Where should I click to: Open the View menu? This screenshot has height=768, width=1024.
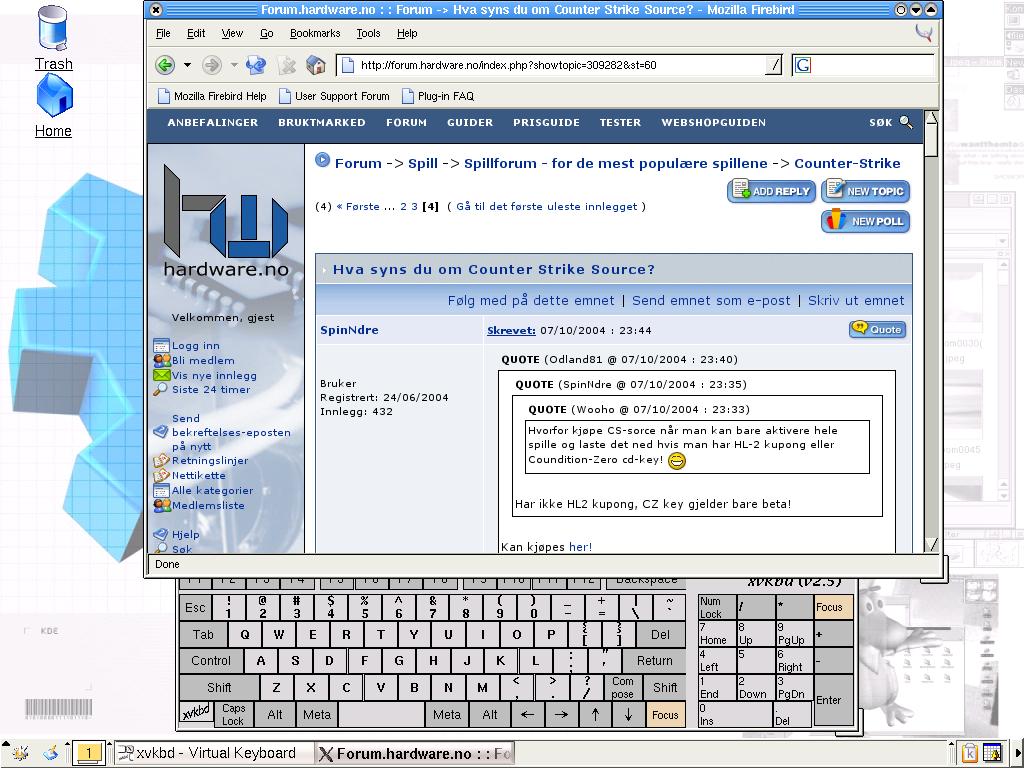(232, 33)
